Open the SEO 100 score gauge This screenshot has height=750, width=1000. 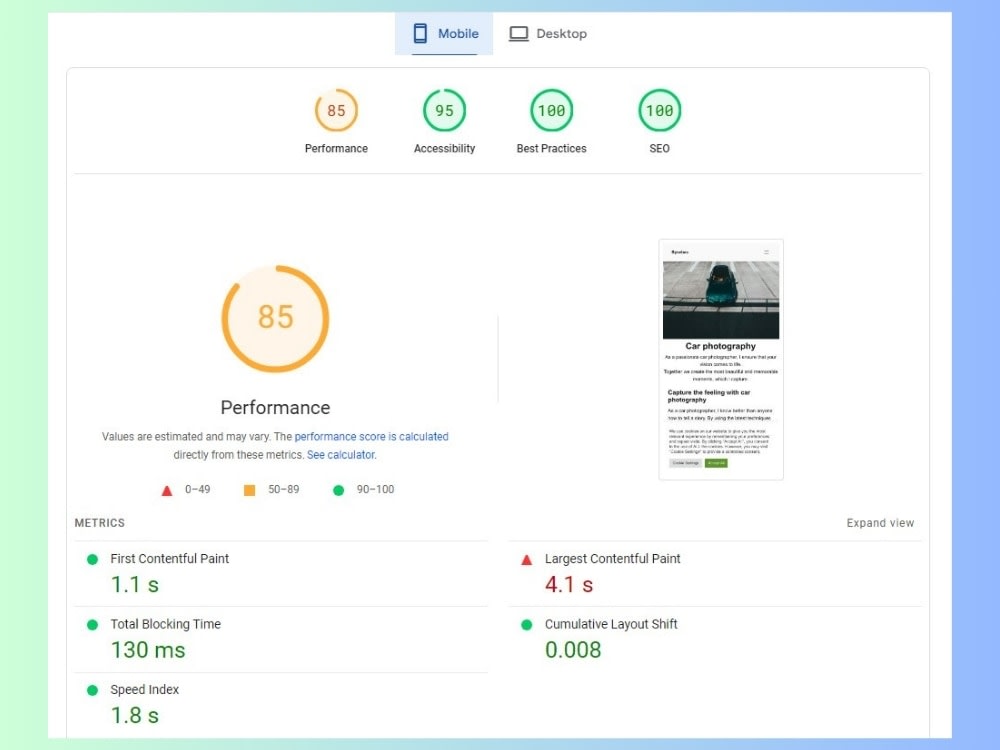coord(659,110)
